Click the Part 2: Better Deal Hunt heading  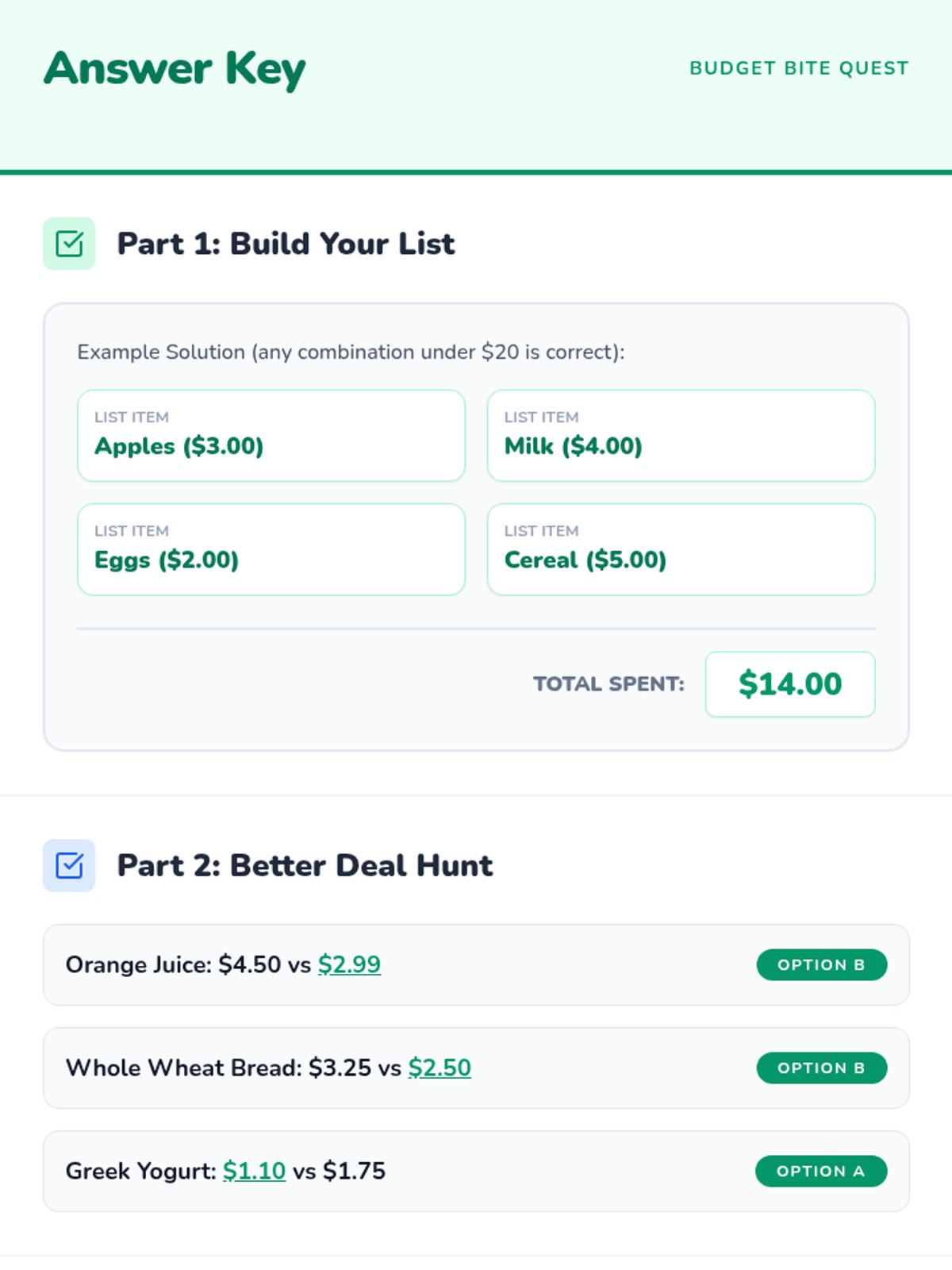(305, 865)
